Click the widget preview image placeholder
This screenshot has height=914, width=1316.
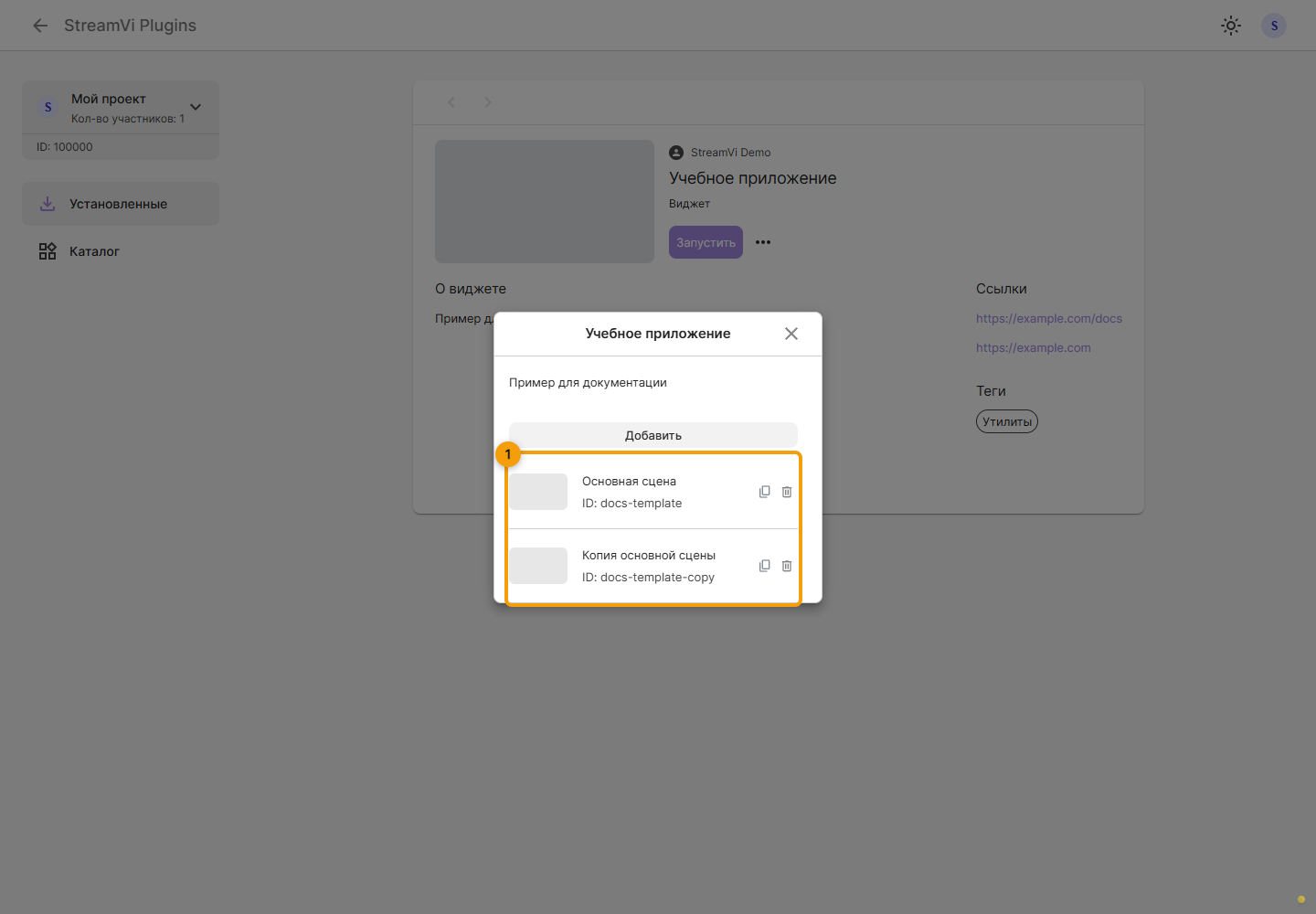click(545, 201)
